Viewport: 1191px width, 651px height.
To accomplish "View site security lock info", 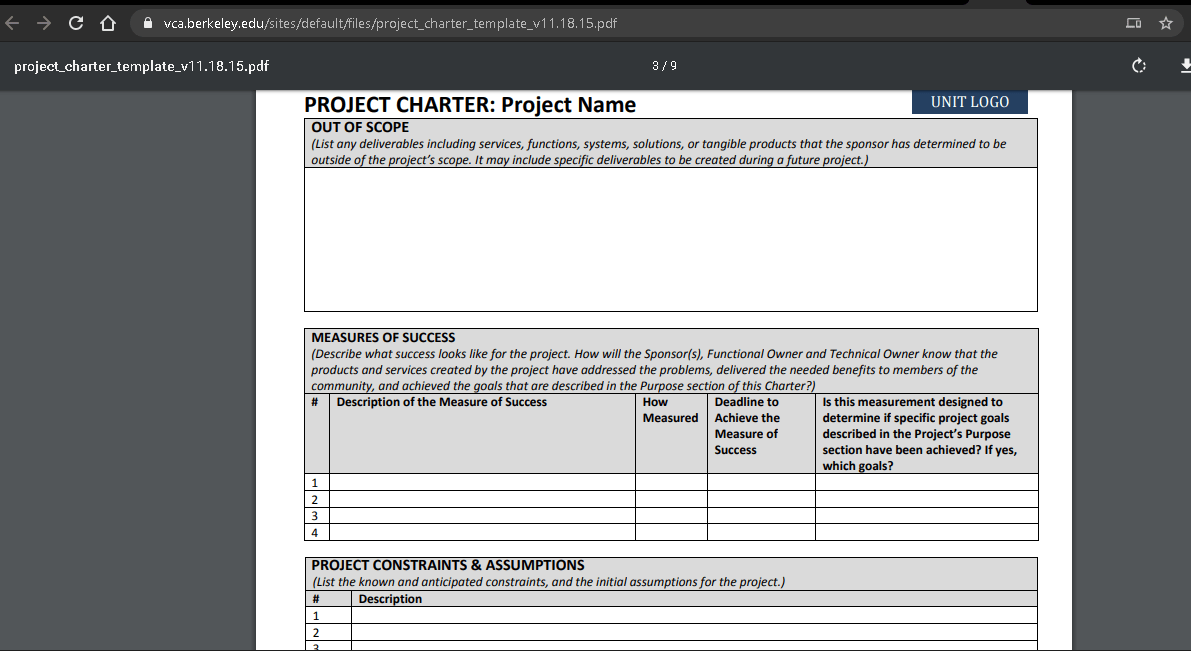I will coord(147,23).
